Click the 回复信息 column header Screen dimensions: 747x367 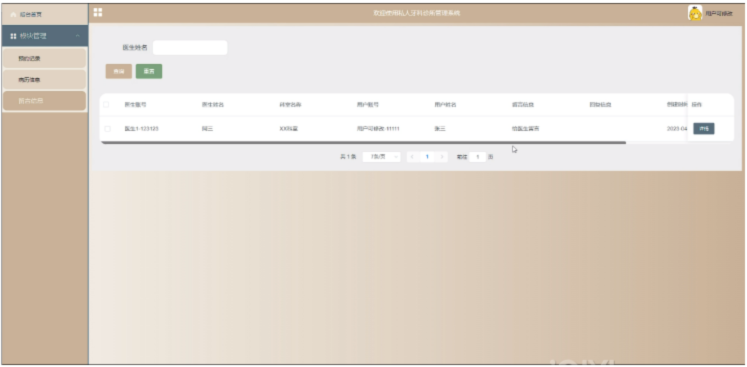coord(600,105)
